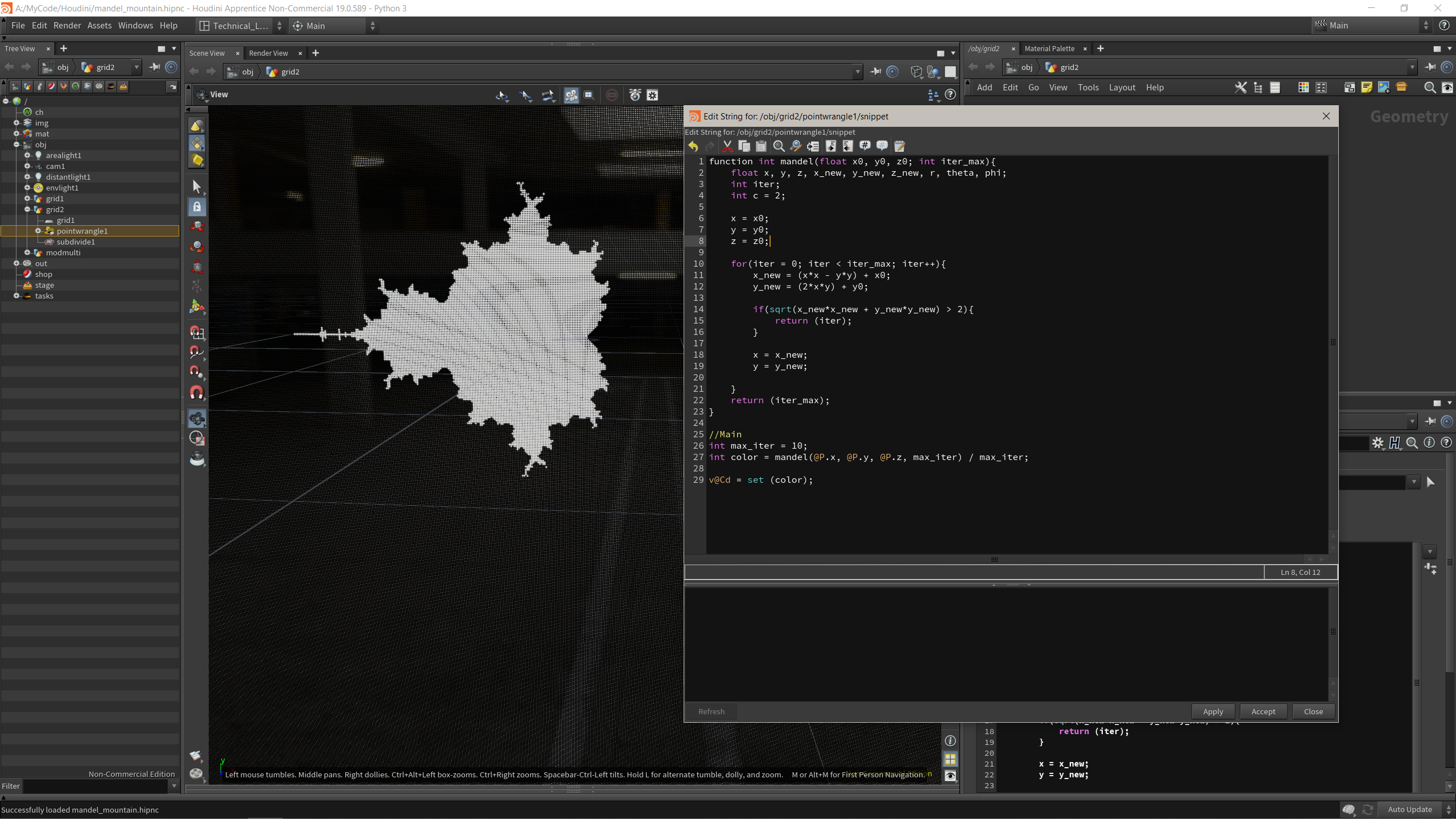The height and width of the screenshot is (820, 1456).
Task: Toggle the Scene View link circle
Action: coord(892,72)
